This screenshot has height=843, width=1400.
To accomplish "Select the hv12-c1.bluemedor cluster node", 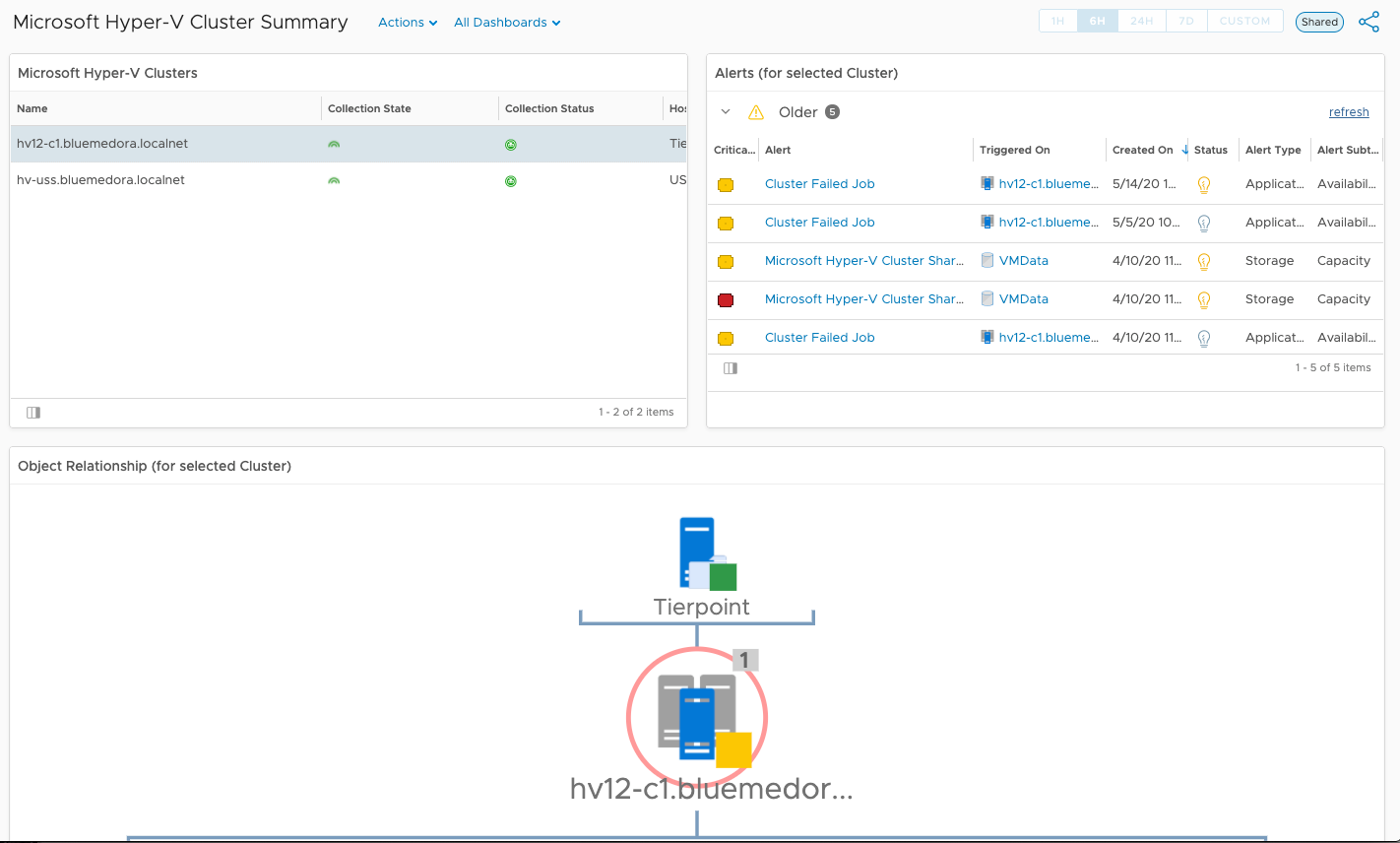I will point(697,718).
